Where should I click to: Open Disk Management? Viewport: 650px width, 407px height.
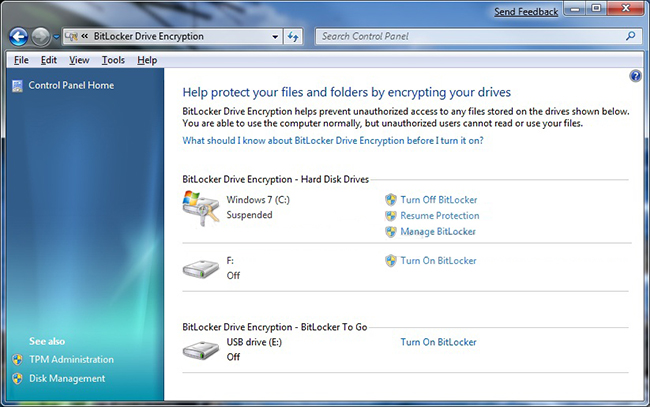coord(67,378)
